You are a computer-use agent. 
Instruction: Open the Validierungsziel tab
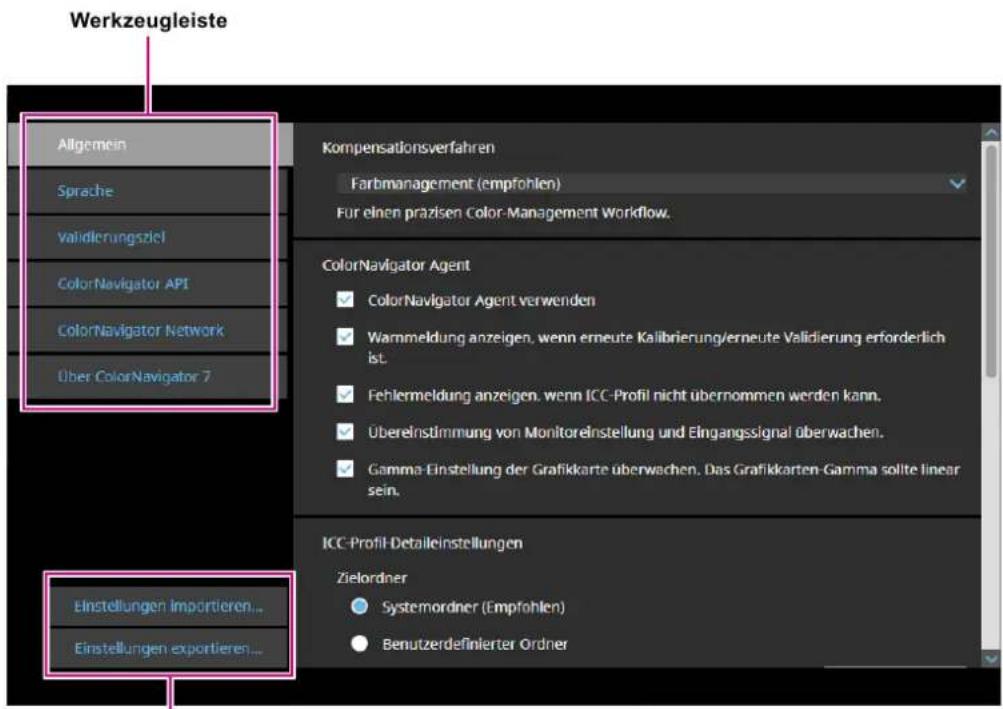[147, 237]
